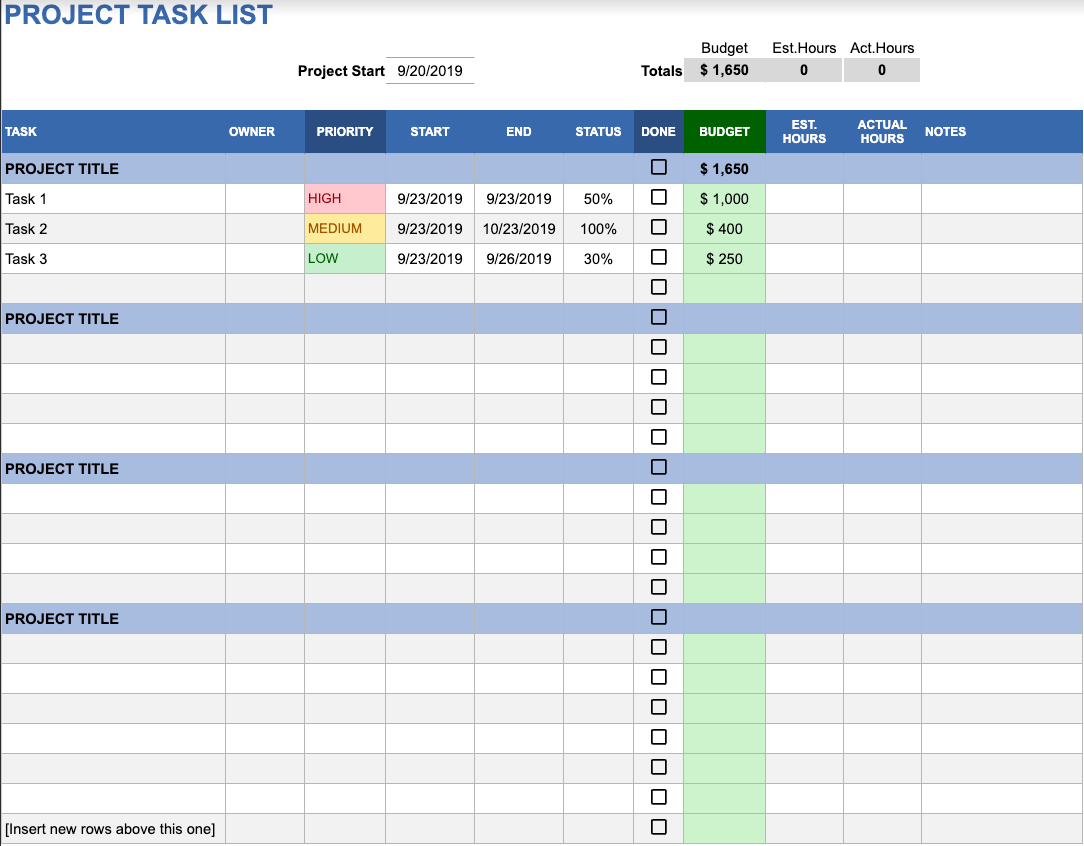1084x846 pixels.
Task: Click the Project Start date field
Action: pyautogui.click(x=430, y=70)
